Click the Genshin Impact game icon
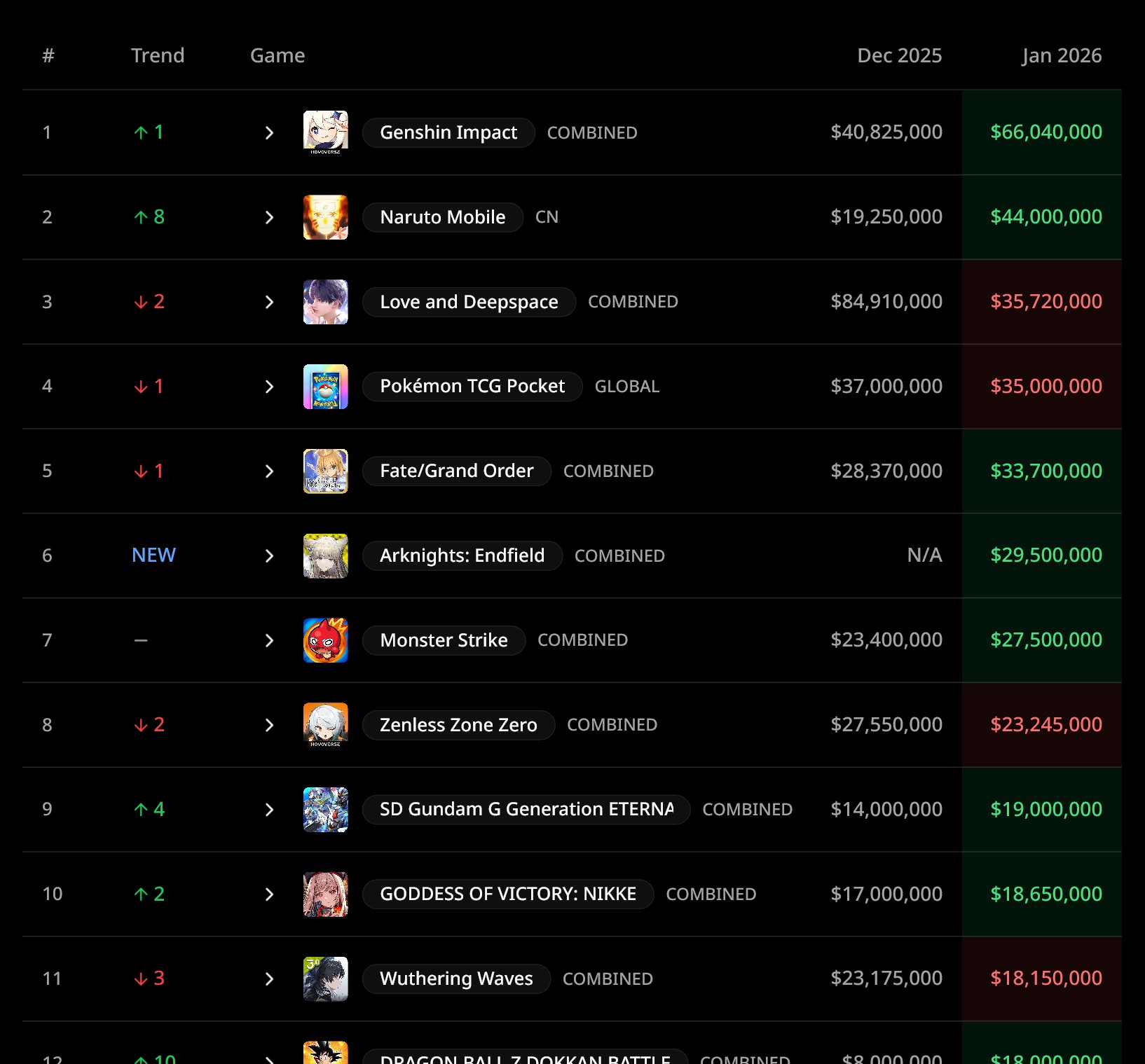 (325, 132)
